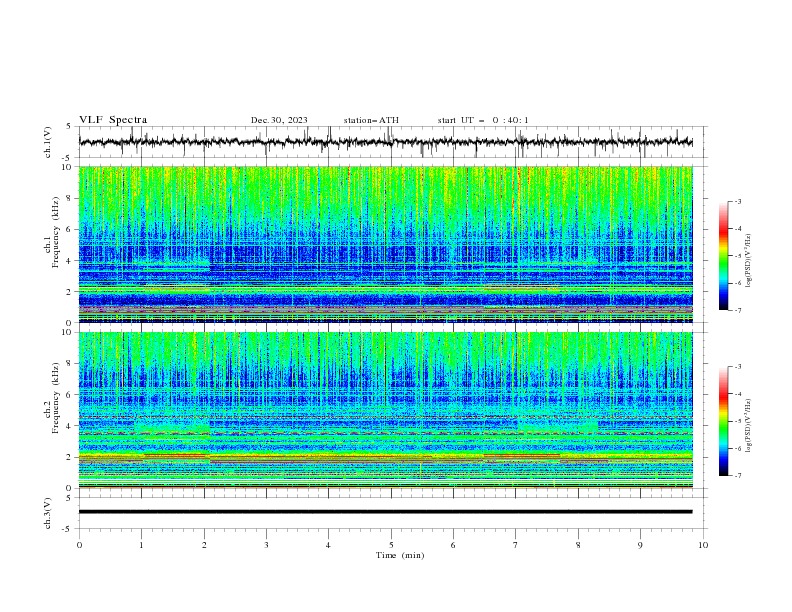Click the 'Time (min)' axis label

(x=400, y=555)
